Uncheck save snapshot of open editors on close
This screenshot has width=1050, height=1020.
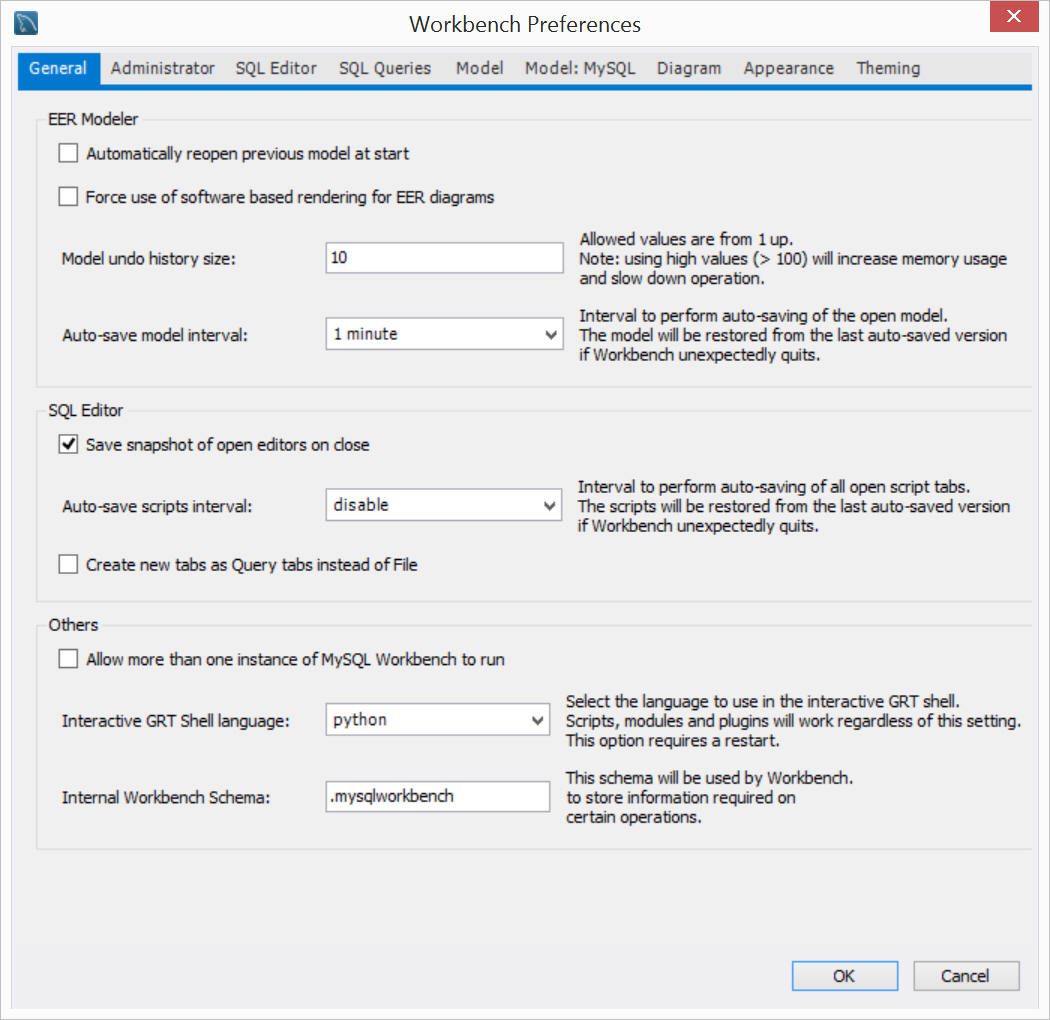68,445
